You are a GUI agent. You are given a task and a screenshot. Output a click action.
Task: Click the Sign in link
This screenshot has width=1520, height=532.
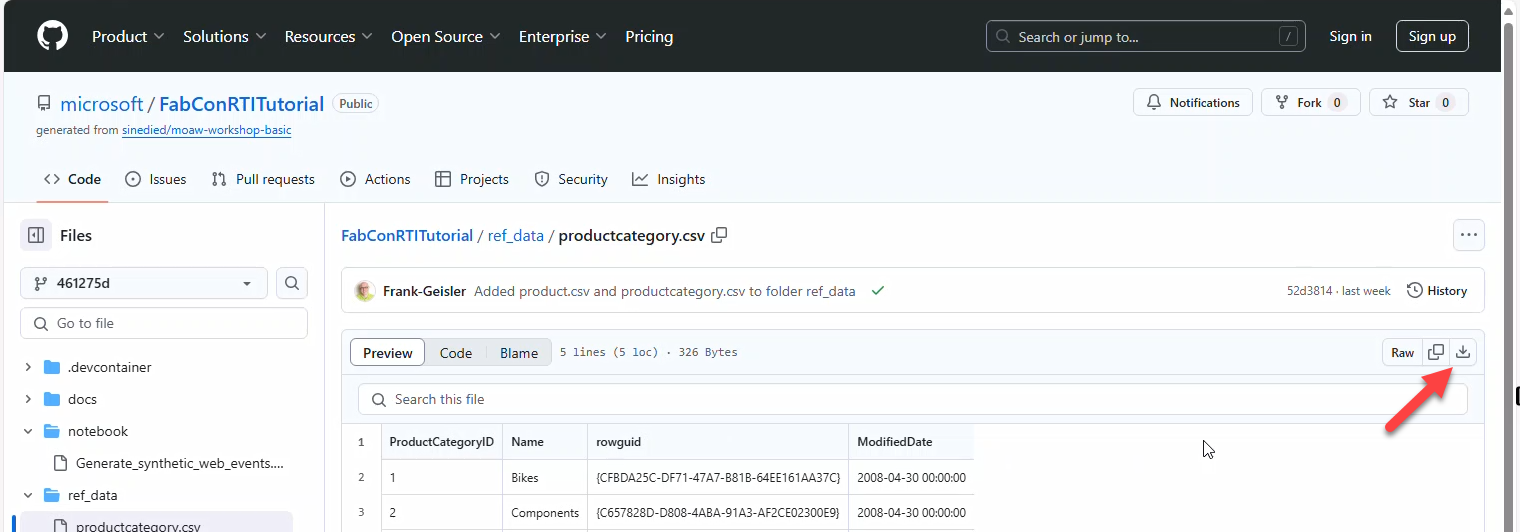coord(1350,36)
